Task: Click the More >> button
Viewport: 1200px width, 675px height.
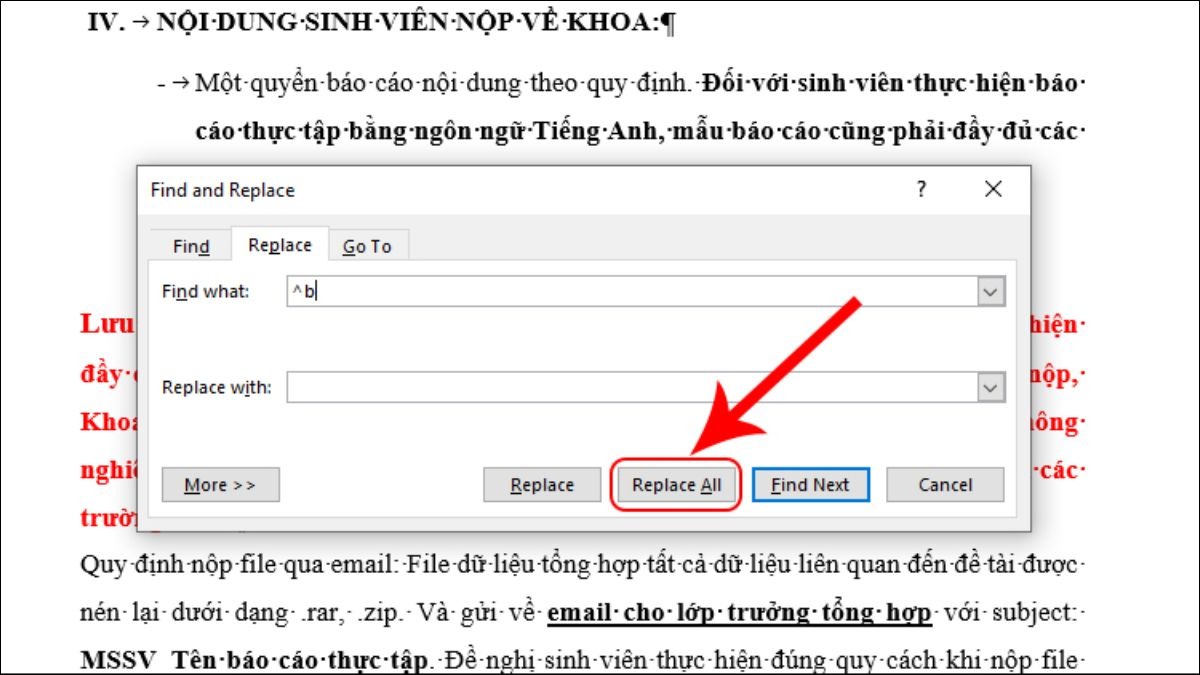Action: 220,485
